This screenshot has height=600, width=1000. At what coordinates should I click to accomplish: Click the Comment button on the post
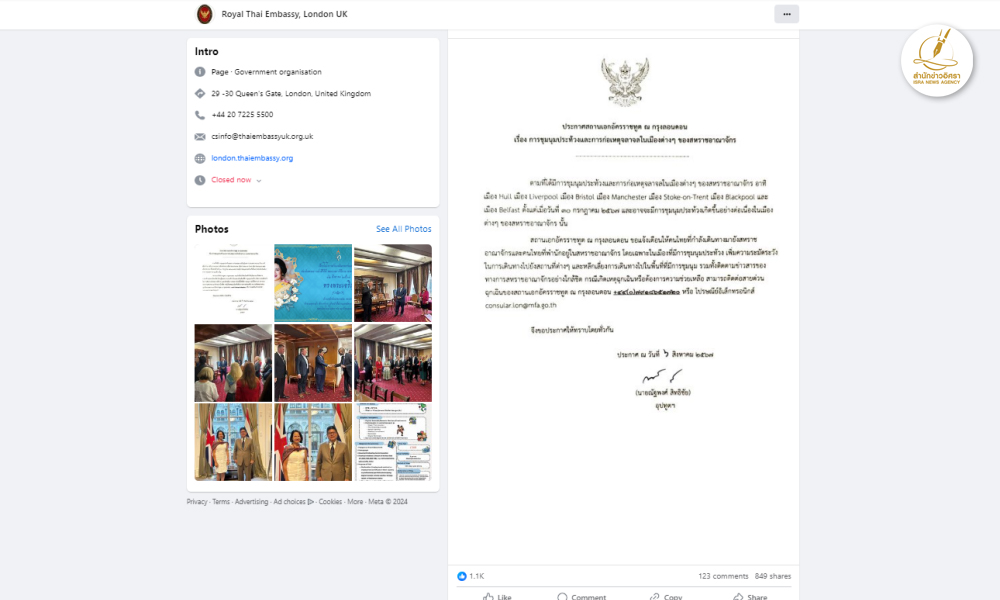[x=581, y=597]
